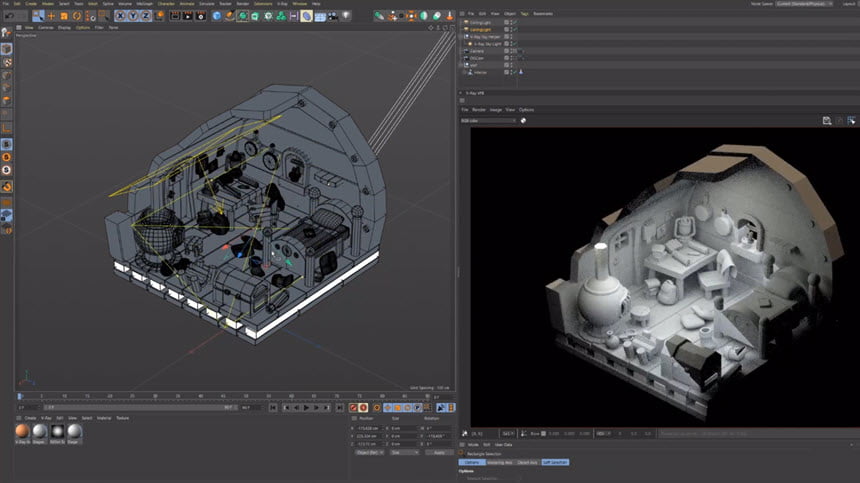Open the Render menu in the menu bar

pyautogui.click(x=242, y=3)
